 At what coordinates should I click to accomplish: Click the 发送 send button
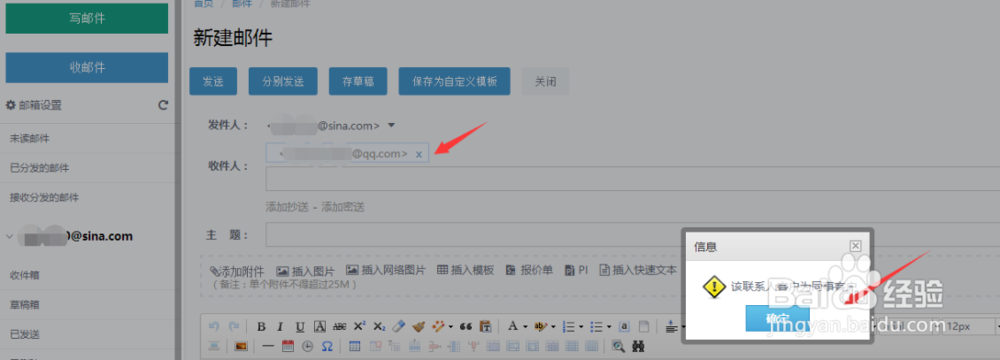(x=213, y=81)
